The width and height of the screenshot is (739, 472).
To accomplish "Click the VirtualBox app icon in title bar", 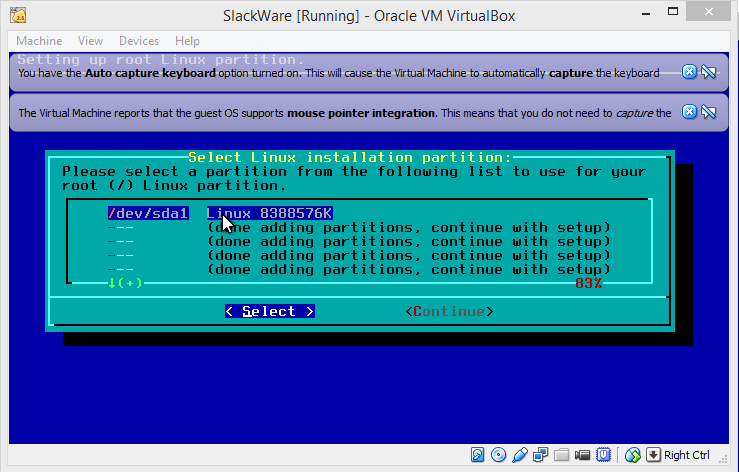I will coord(18,16).
